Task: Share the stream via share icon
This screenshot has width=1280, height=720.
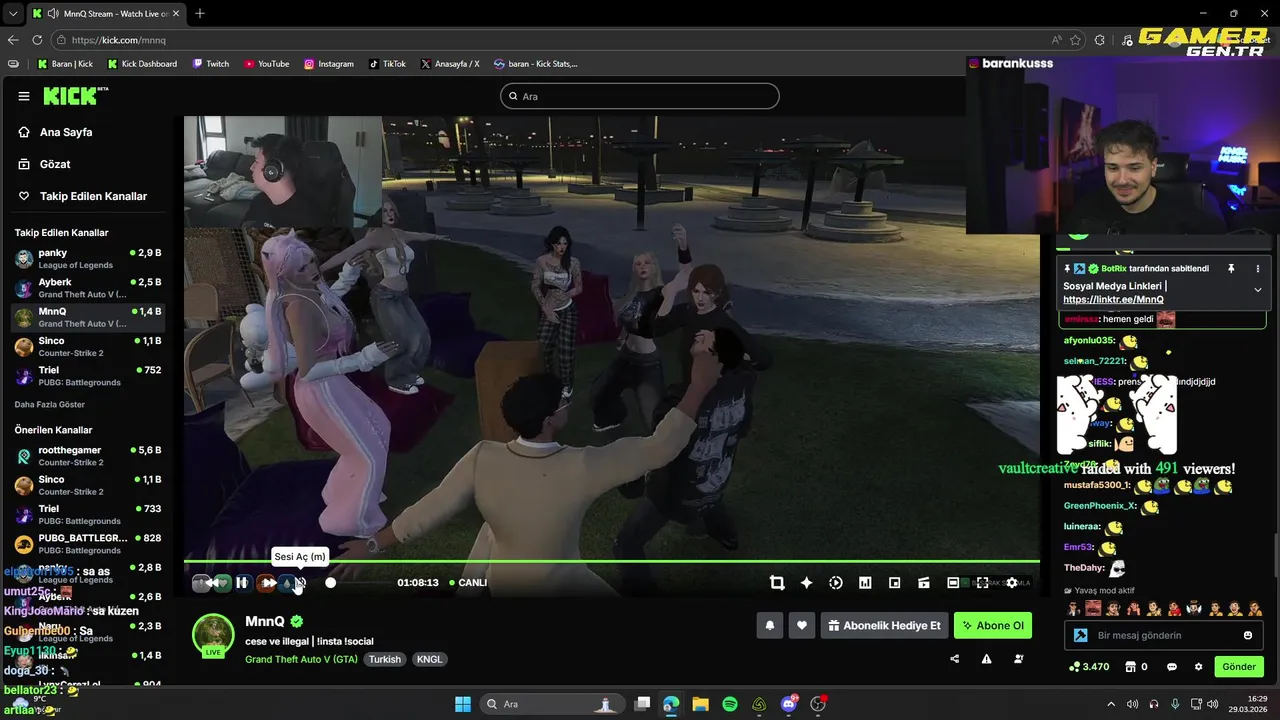Action: tap(954, 659)
